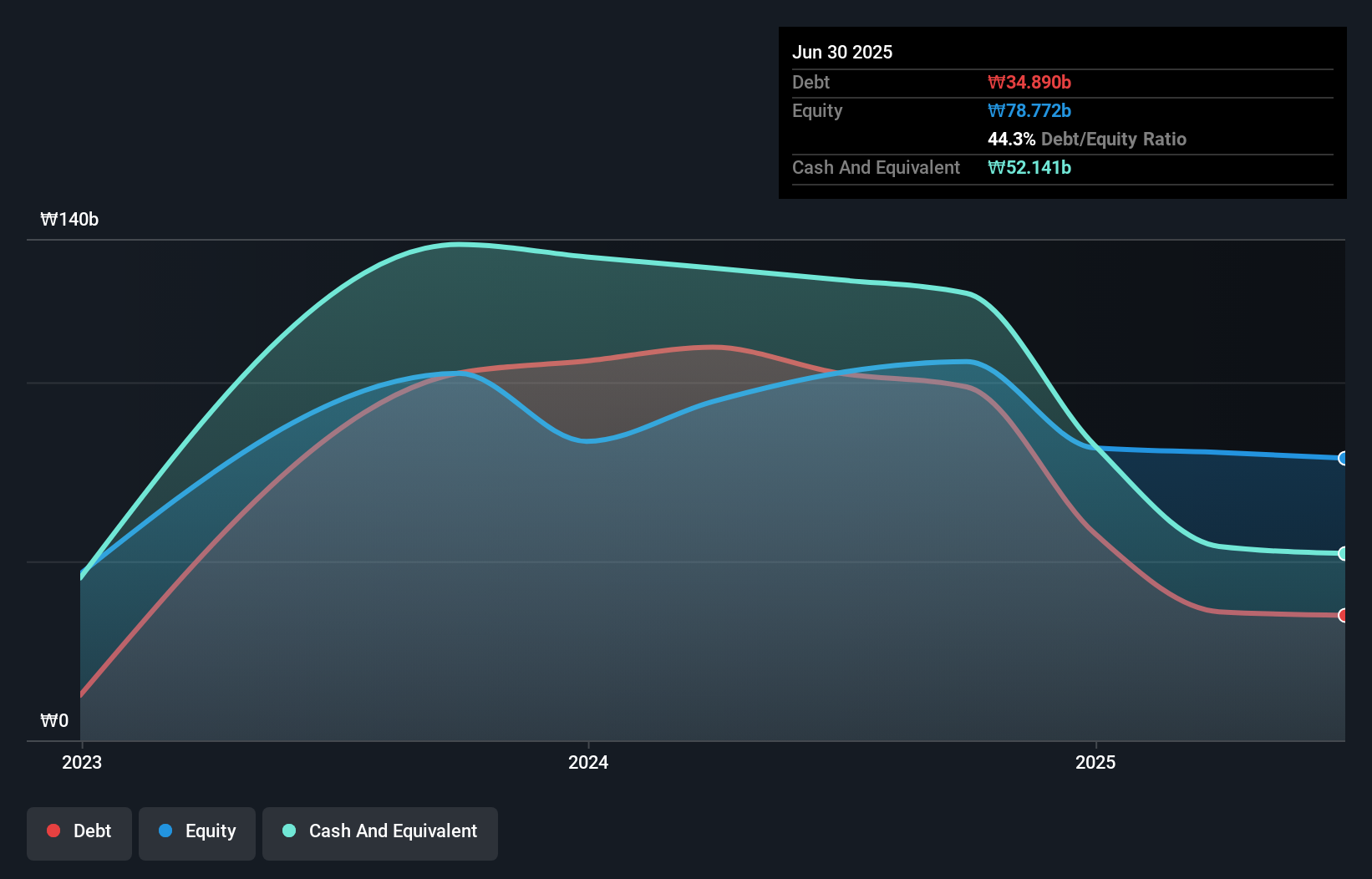Click the teal won symbol beside 52.141b
The image size is (1372, 879).
point(995,168)
